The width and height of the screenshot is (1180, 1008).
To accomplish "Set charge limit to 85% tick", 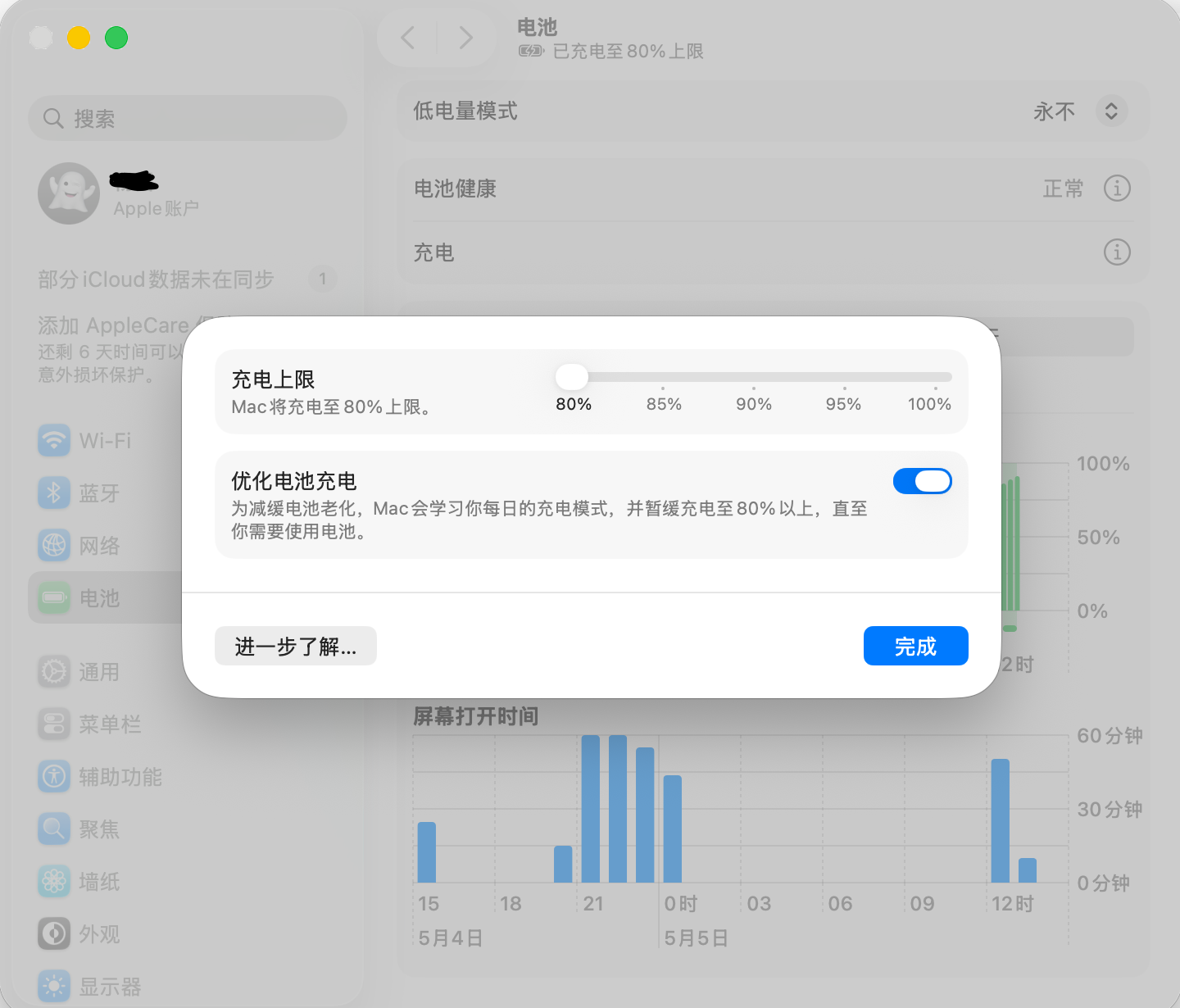I will tap(663, 388).
